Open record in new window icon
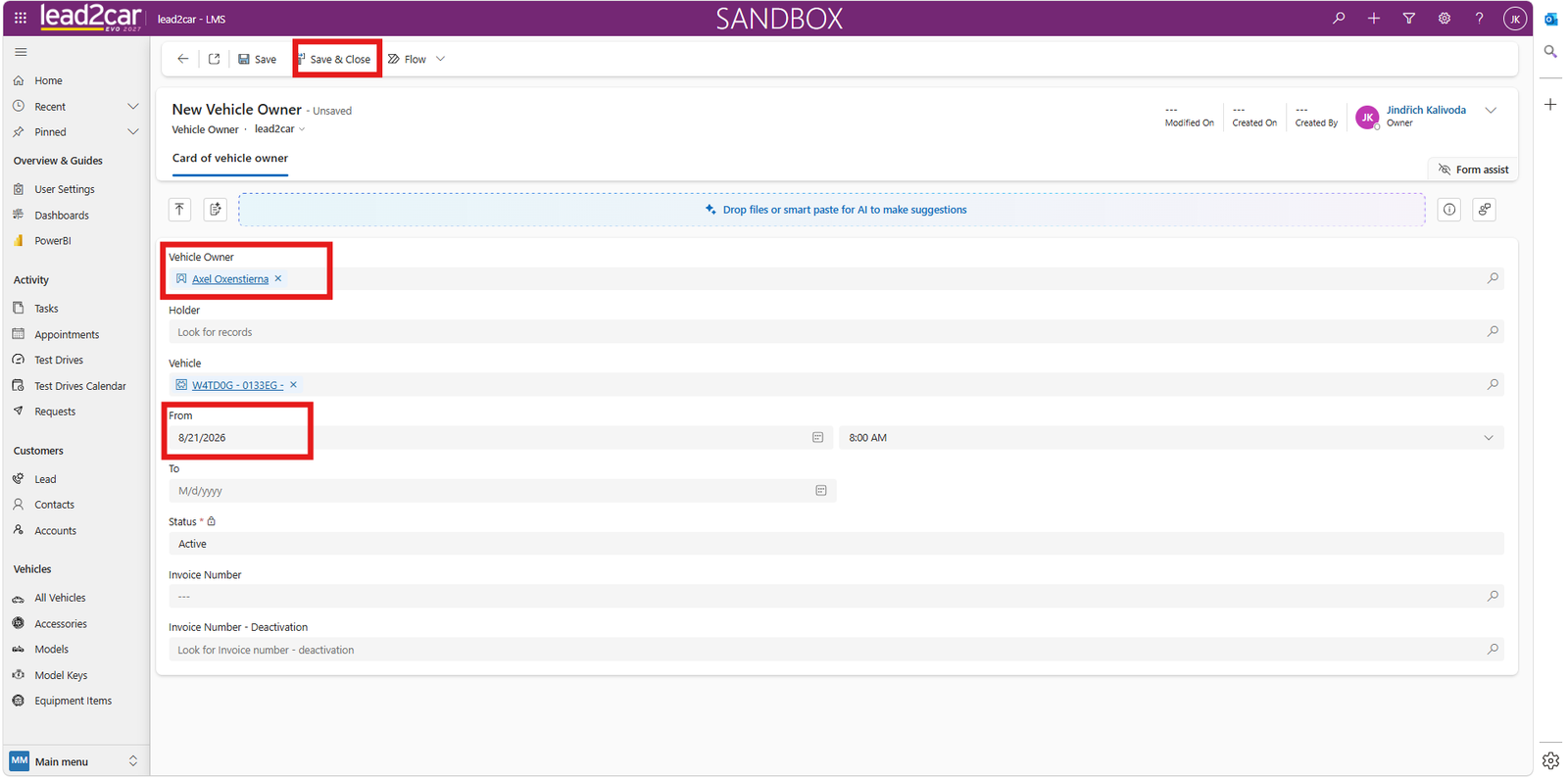This screenshot has height=778, width=1568. point(214,59)
